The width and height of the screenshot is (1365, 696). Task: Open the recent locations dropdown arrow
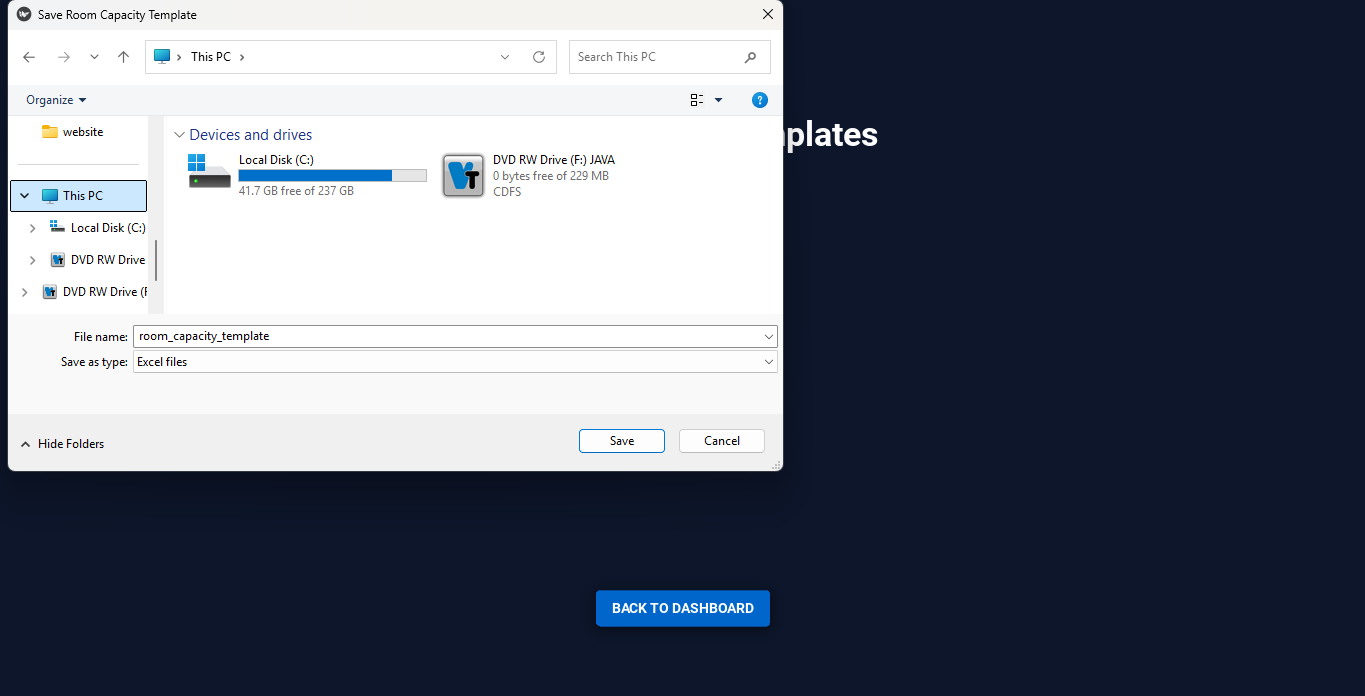coord(94,57)
